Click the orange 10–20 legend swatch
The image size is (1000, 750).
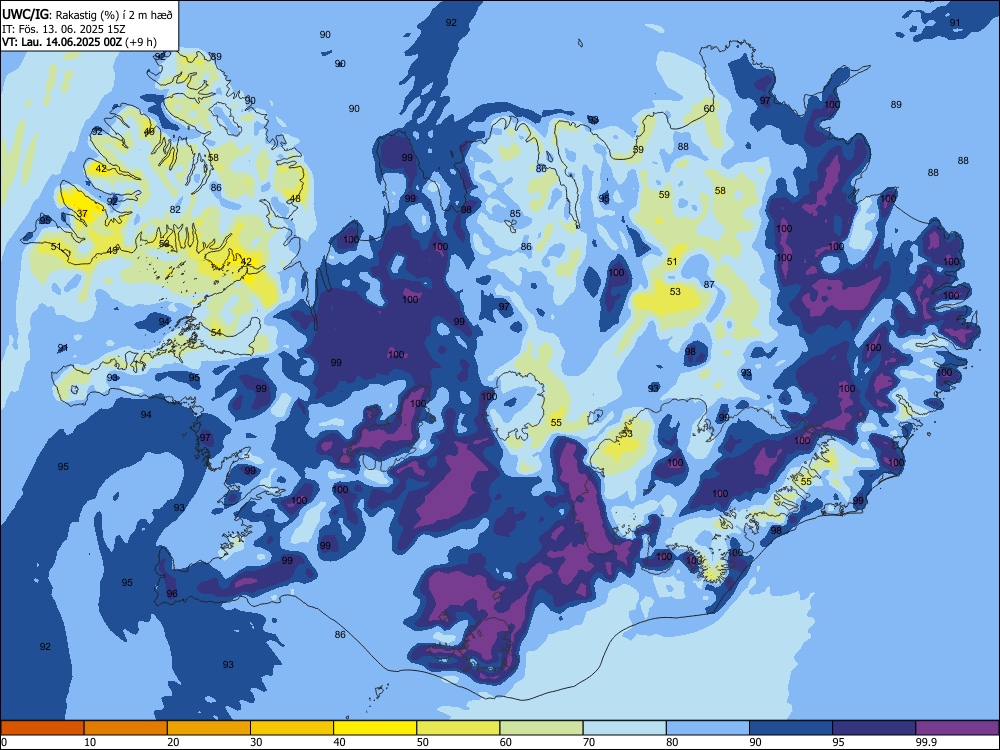pos(126,727)
